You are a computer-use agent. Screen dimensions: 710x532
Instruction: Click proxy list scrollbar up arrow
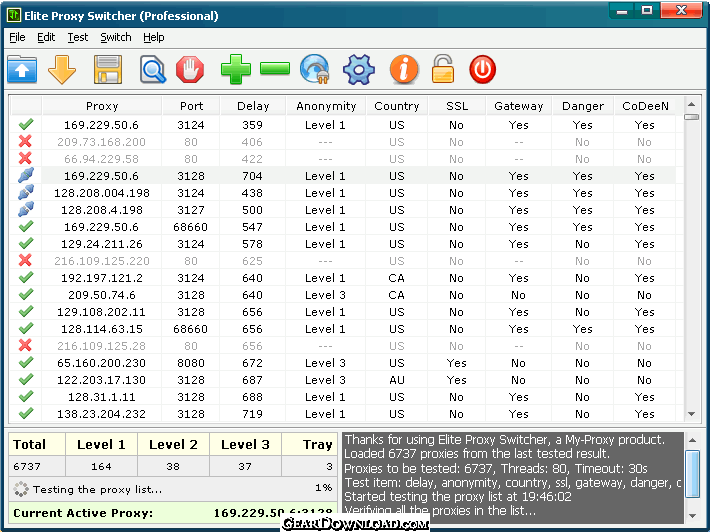pyautogui.click(x=691, y=105)
